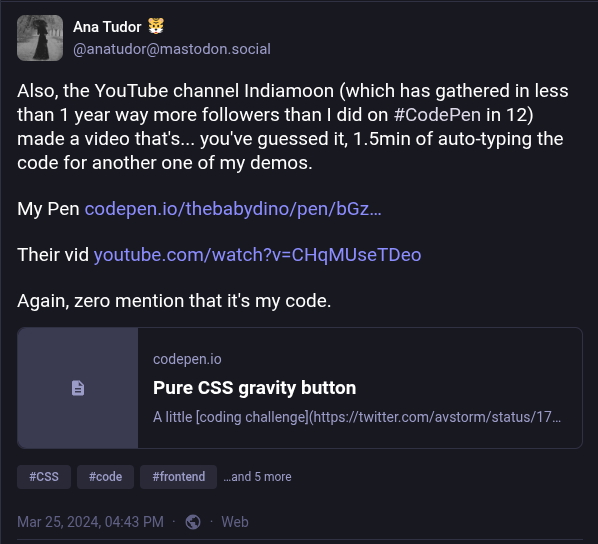Open the #CodePen hashtag in the post
The image size is (598, 544).
pyautogui.click(x=437, y=115)
